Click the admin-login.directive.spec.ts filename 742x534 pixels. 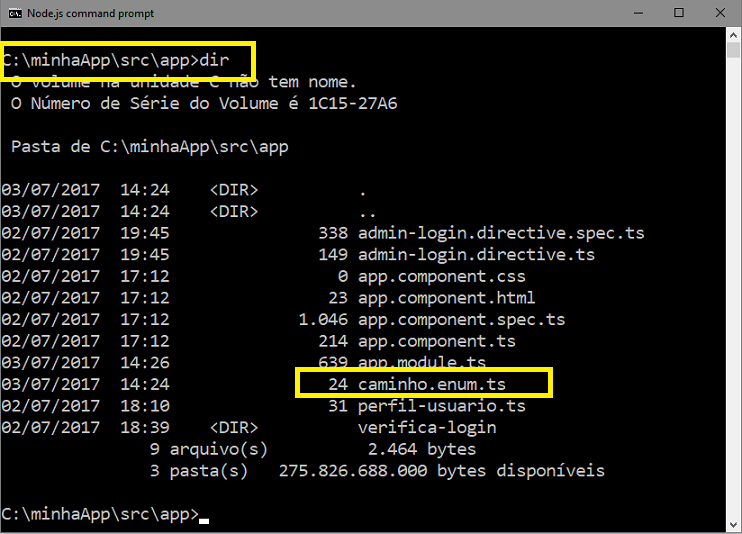point(501,233)
